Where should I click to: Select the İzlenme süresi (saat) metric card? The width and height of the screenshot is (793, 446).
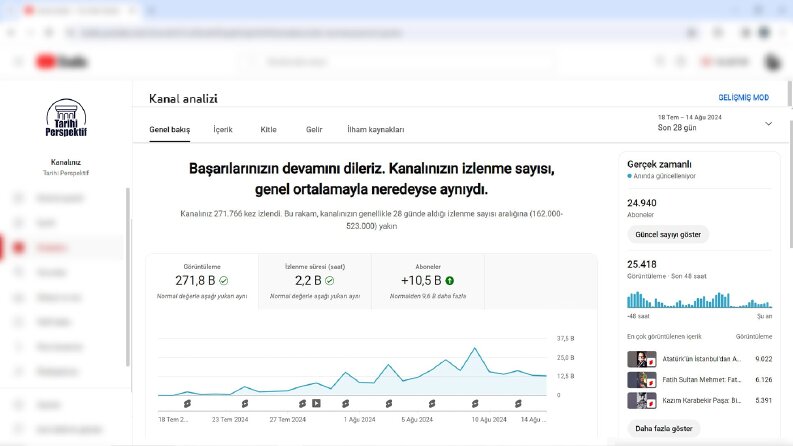pos(315,282)
